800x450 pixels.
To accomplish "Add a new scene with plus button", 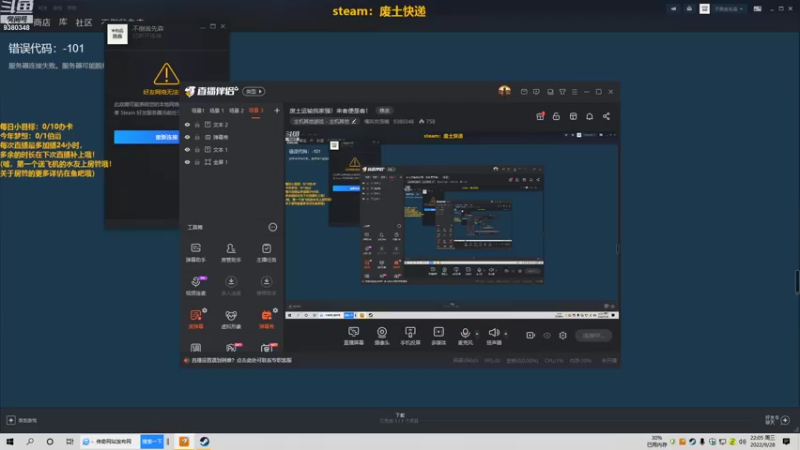I will click(277, 111).
